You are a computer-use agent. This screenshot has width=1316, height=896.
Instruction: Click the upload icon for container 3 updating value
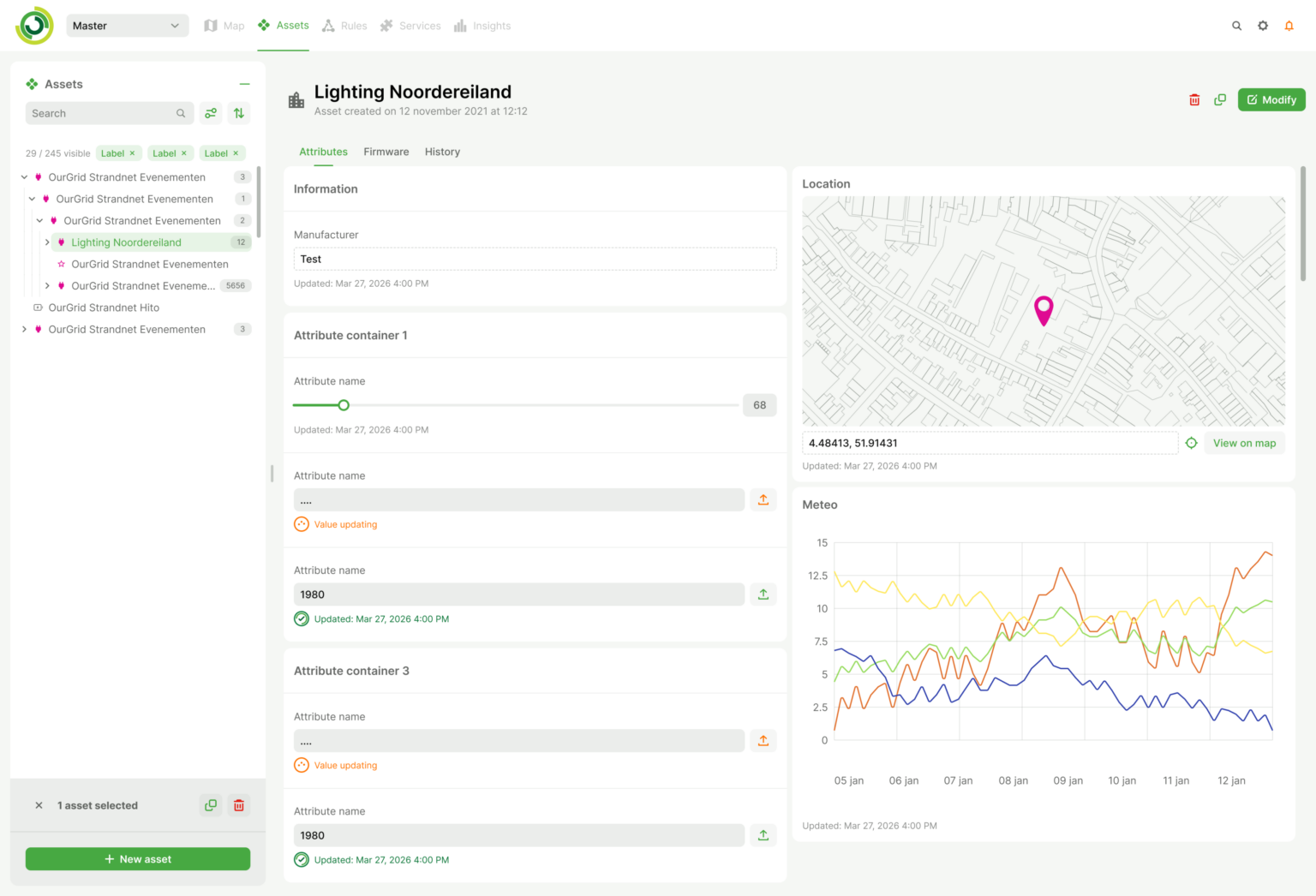[x=763, y=741]
